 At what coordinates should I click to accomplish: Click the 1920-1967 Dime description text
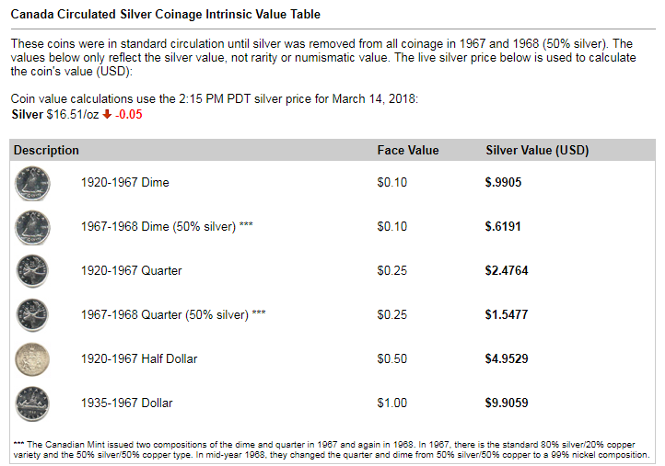pos(125,182)
